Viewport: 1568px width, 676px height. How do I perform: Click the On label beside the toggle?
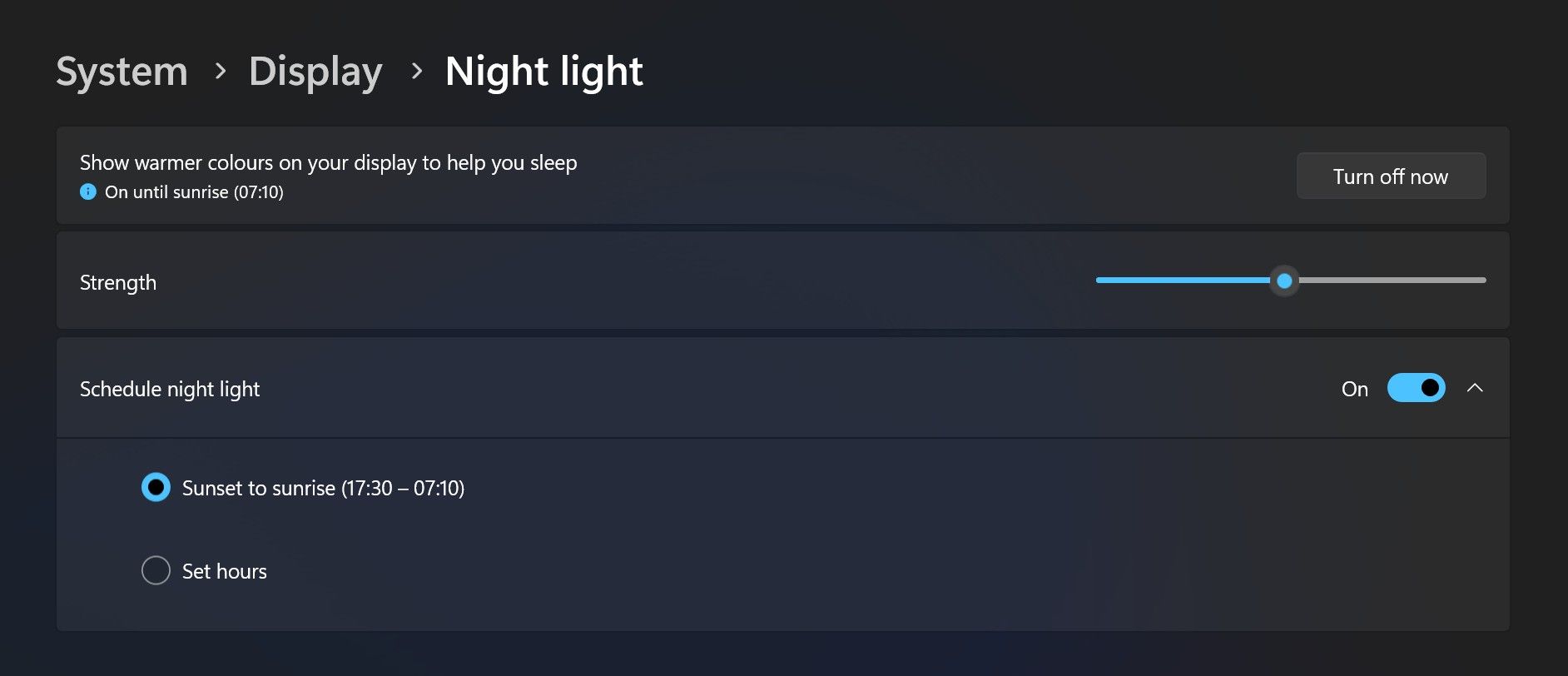1354,389
